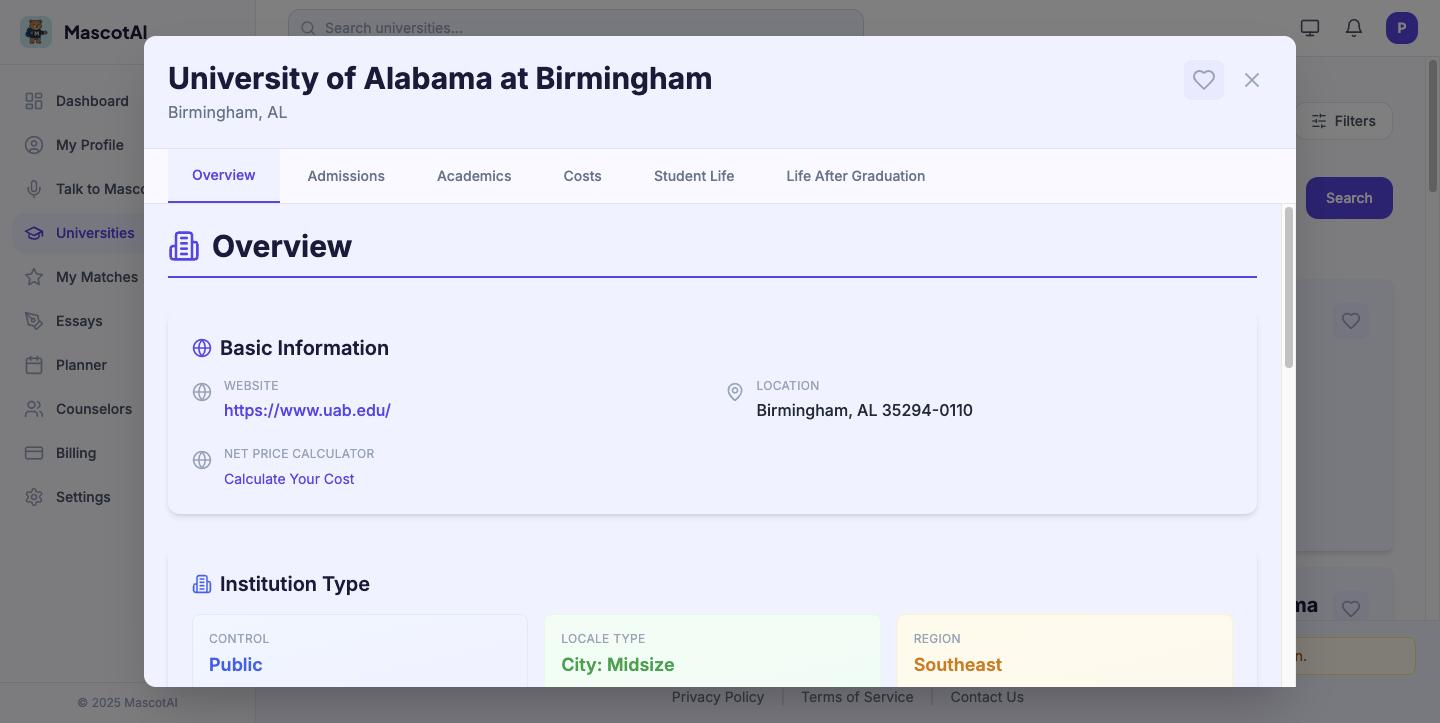
Task: Go to Dashboard in the sidebar
Action: (x=92, y=101)
